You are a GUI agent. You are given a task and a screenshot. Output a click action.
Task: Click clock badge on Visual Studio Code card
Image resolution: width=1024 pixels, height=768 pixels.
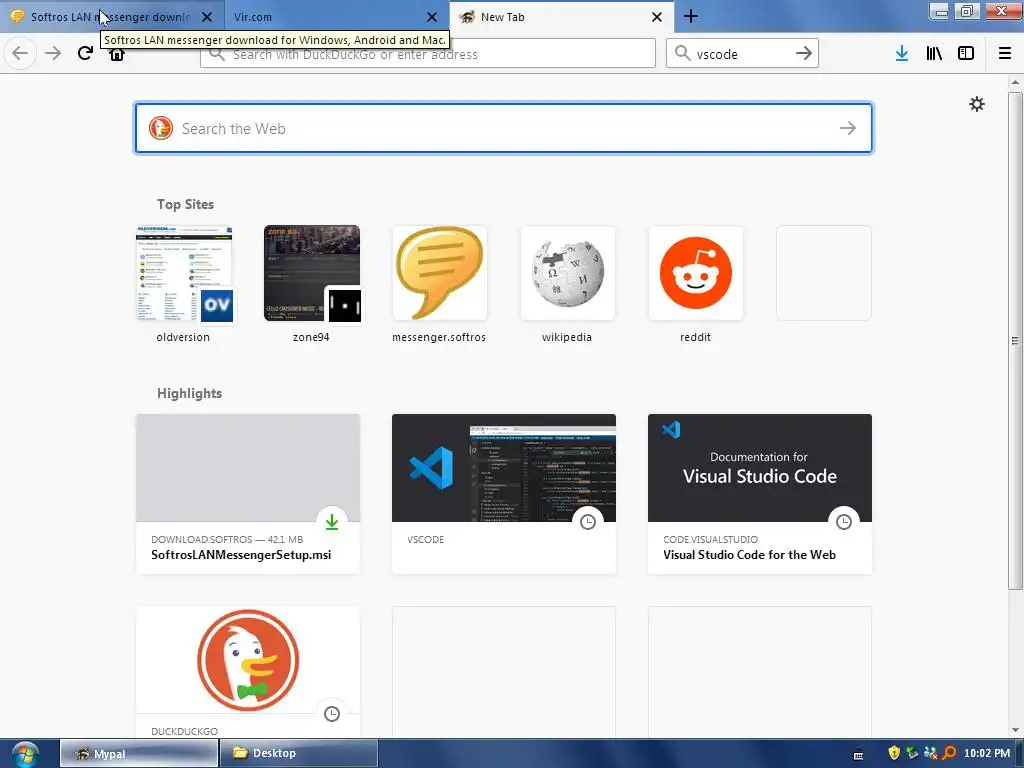[844, 522]
